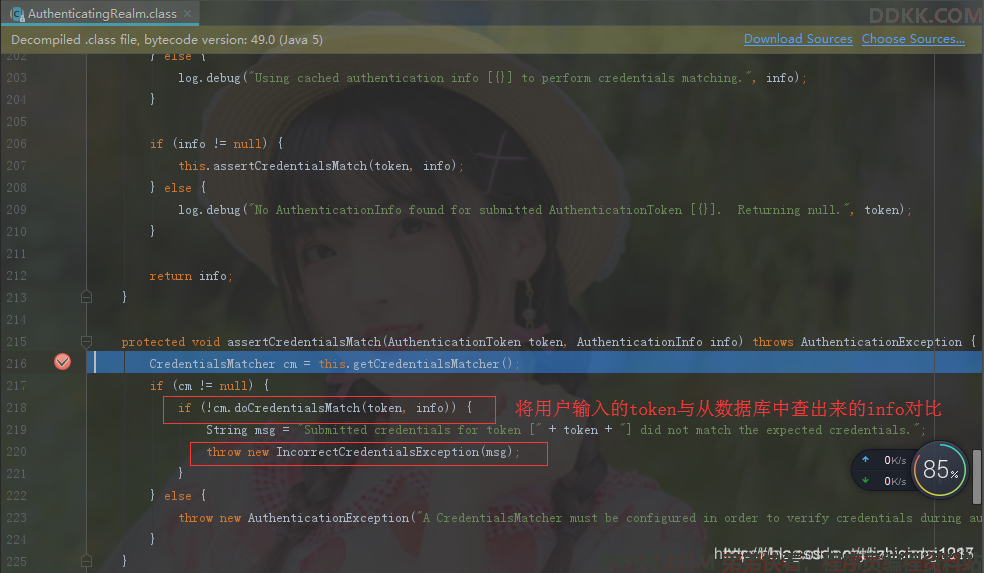Open the 85% memory usage circle widget

pyautogui.click(x=939, y=469)
